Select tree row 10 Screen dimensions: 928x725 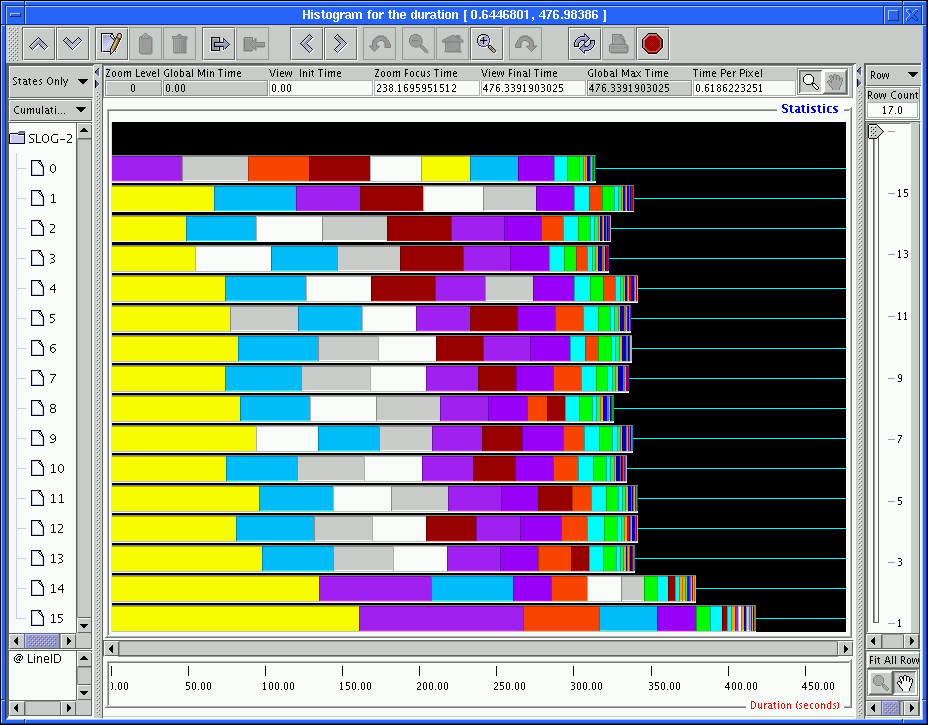(47, 468)
